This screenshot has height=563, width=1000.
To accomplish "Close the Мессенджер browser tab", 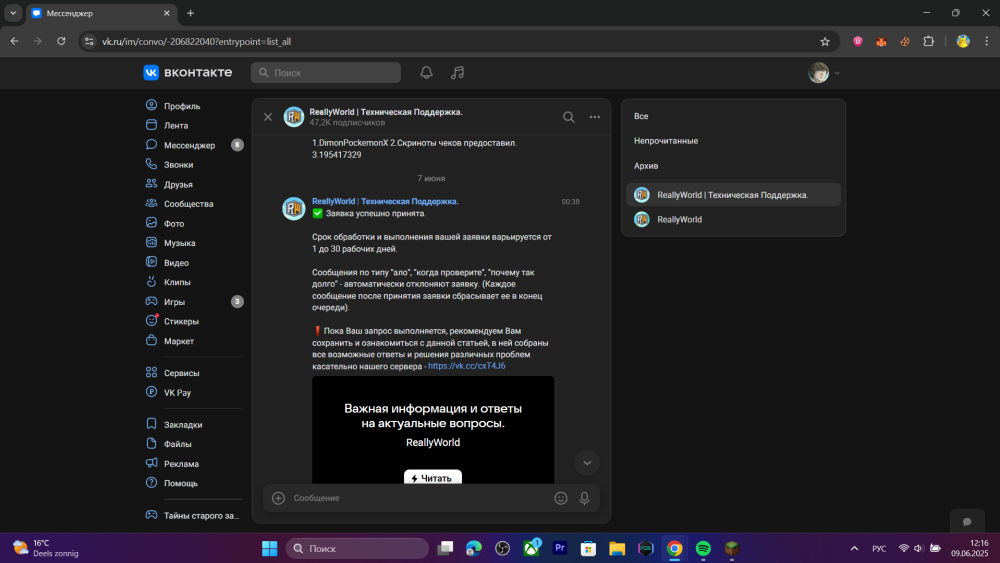I will pos(166,13).
